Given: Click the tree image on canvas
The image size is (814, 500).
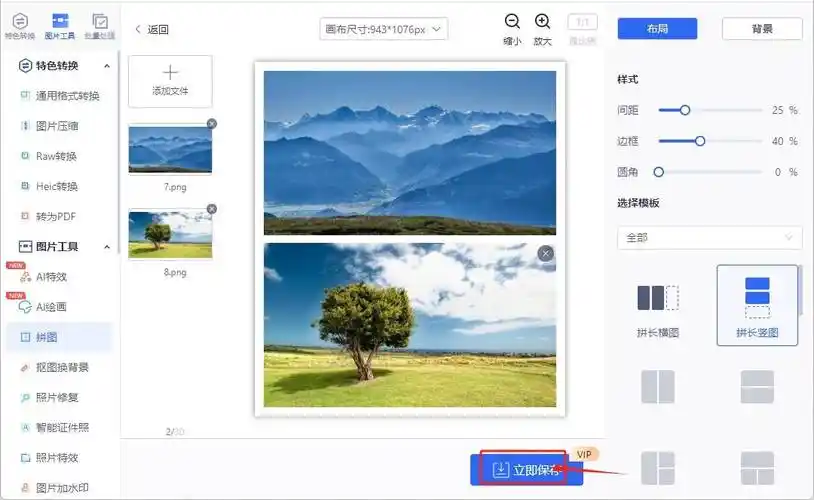Looking at the screenshot, I should (410, 325).
